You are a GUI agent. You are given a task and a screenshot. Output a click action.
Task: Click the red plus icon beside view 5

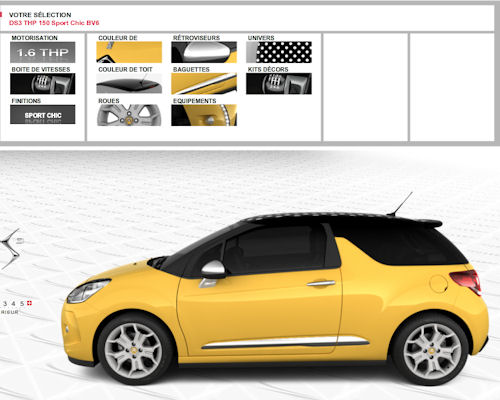click(29, 303)
